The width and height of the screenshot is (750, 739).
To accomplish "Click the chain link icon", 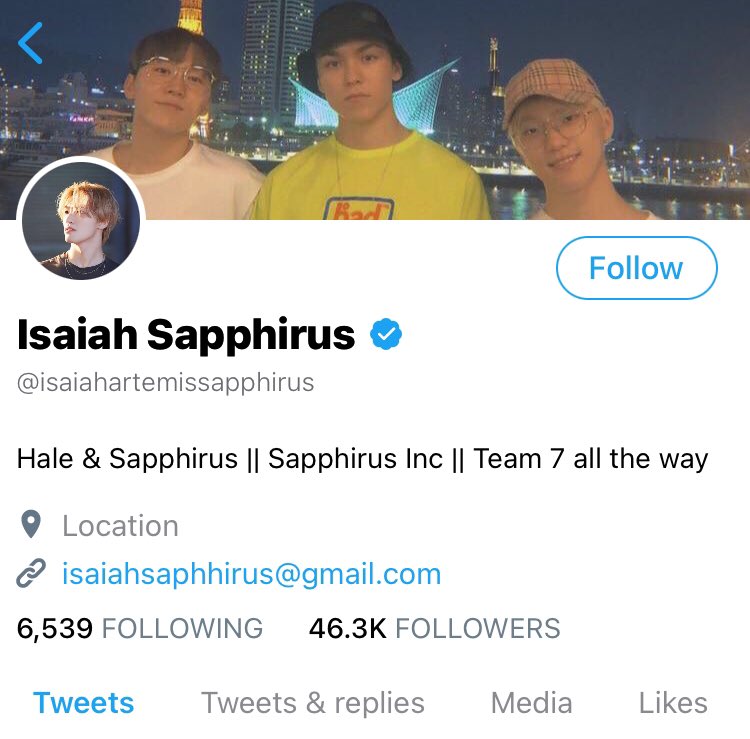I will (x=31, y=573).
